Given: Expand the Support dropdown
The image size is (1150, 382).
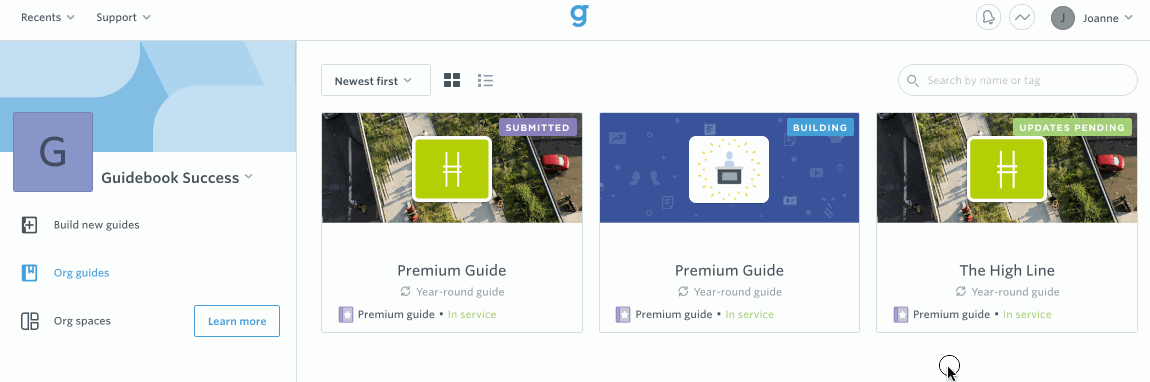Looking at the screenshot, I should point(123,18).
